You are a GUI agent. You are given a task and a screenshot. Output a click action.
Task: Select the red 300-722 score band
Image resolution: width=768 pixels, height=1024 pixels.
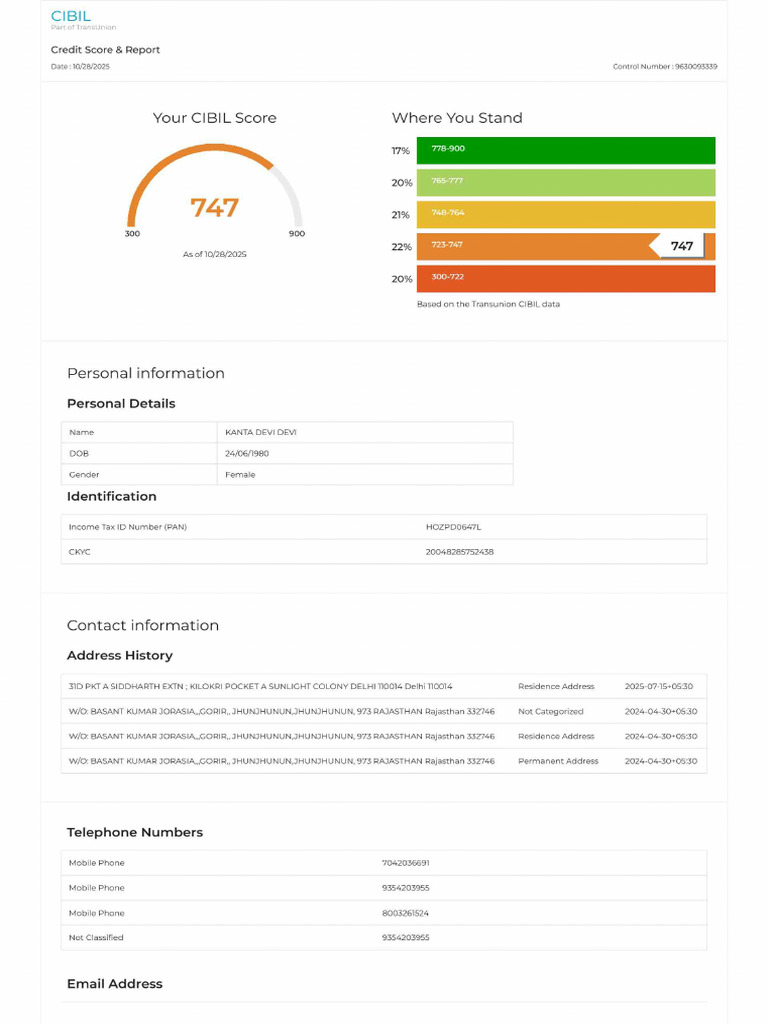click(x=566, y=278)
